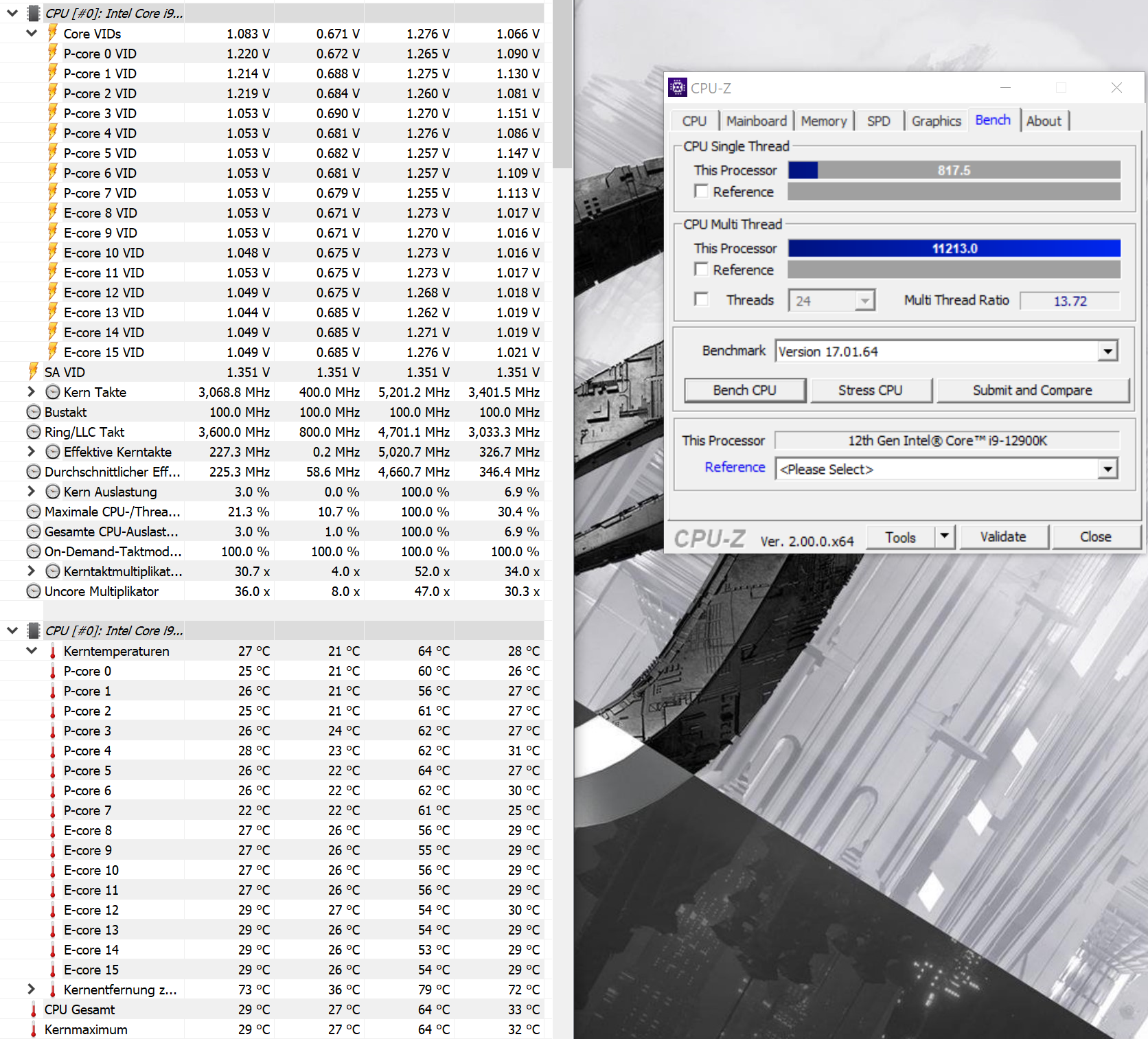Click the thermometer icon beside P-core 0 temperature
The image size is (1148, 1039).
pos(52,671)
